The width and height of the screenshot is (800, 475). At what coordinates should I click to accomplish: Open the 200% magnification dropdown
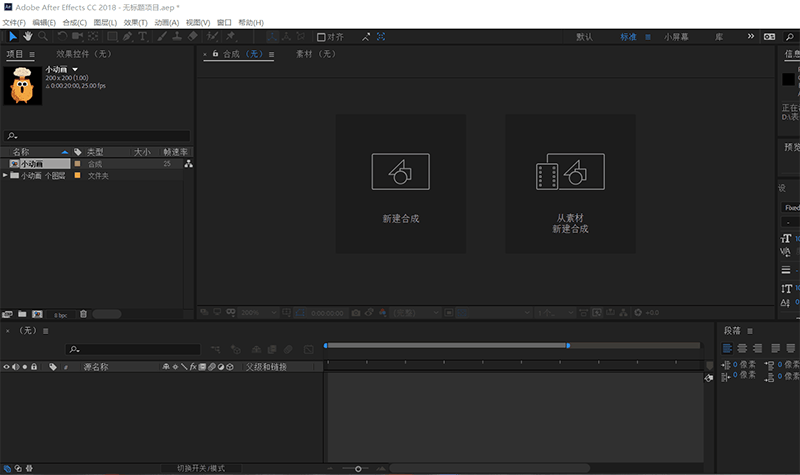[x=259, y=312]
